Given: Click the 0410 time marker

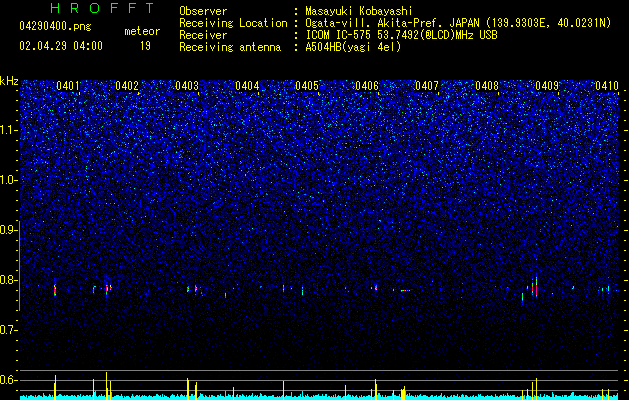Looking at the screenshot, I should click(x=607, y=85).
